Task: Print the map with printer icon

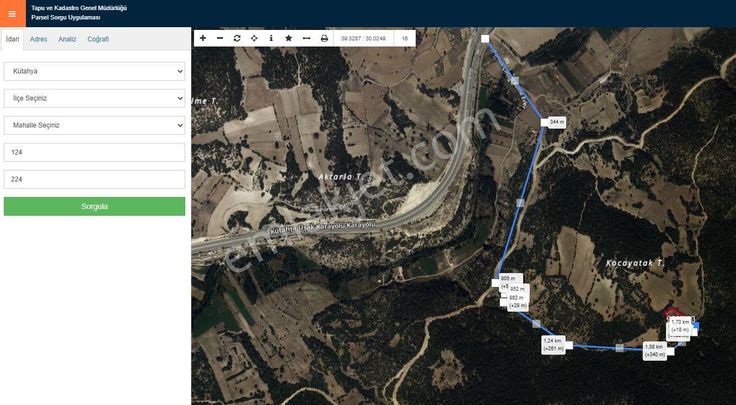Action: click(324, 38)
